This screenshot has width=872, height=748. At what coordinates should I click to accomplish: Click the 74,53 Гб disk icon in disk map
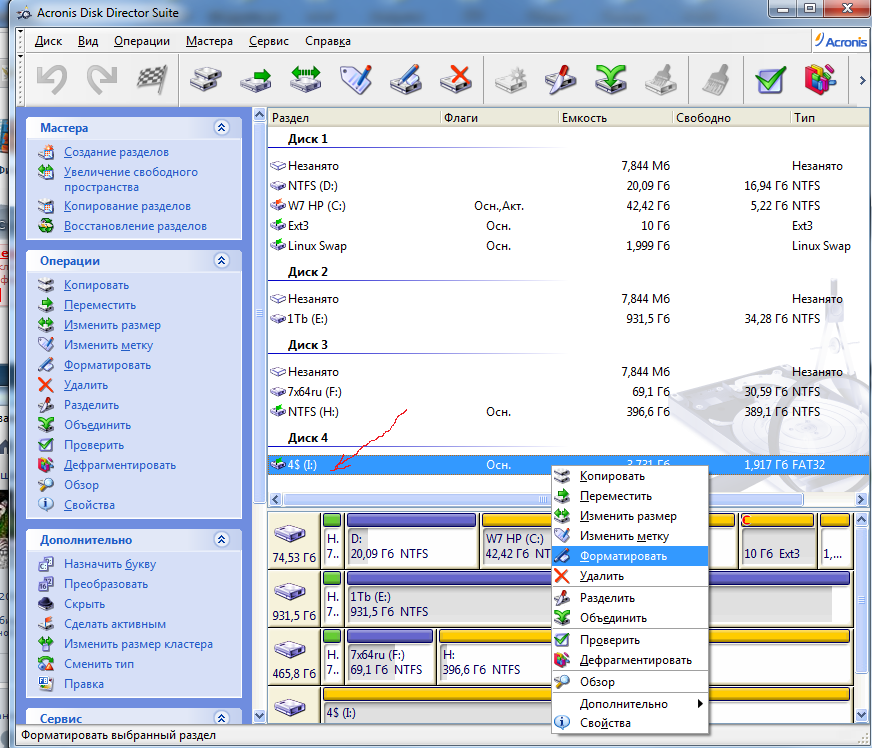click(290, 533)
